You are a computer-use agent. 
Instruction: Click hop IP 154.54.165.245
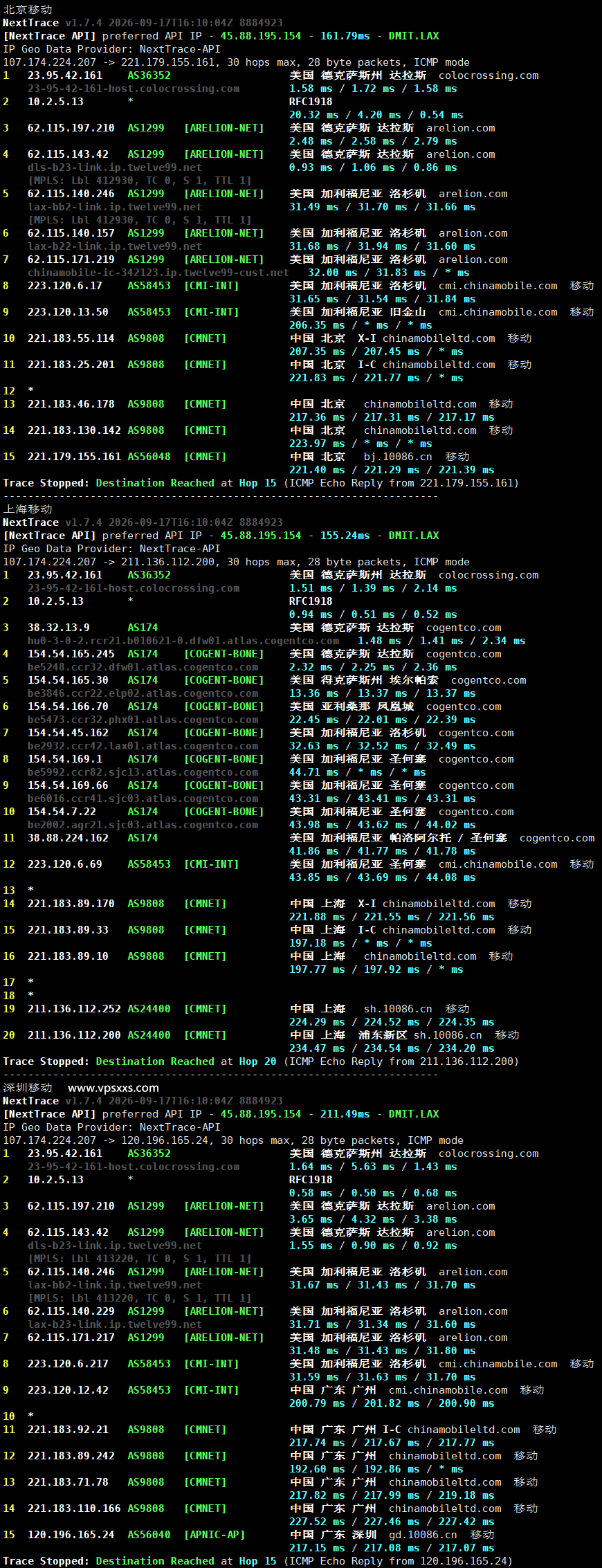point(71,654)
